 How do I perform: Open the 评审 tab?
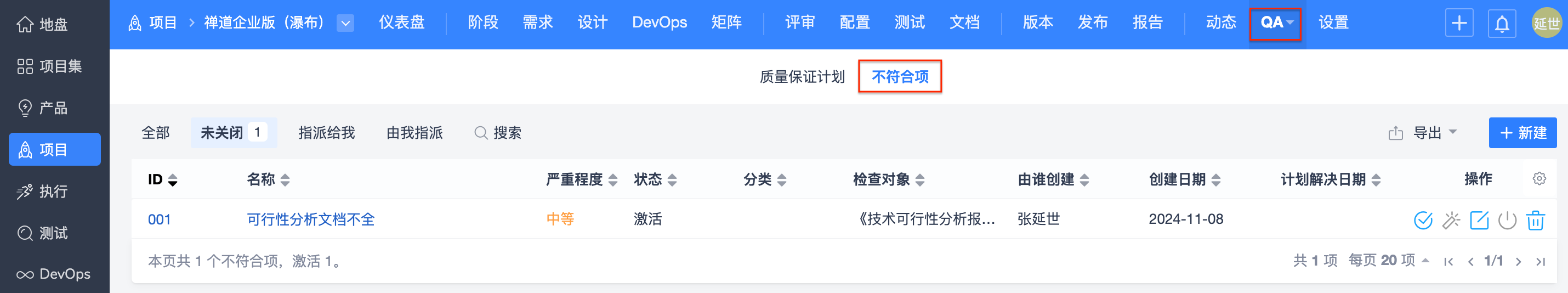click(800, 22)
